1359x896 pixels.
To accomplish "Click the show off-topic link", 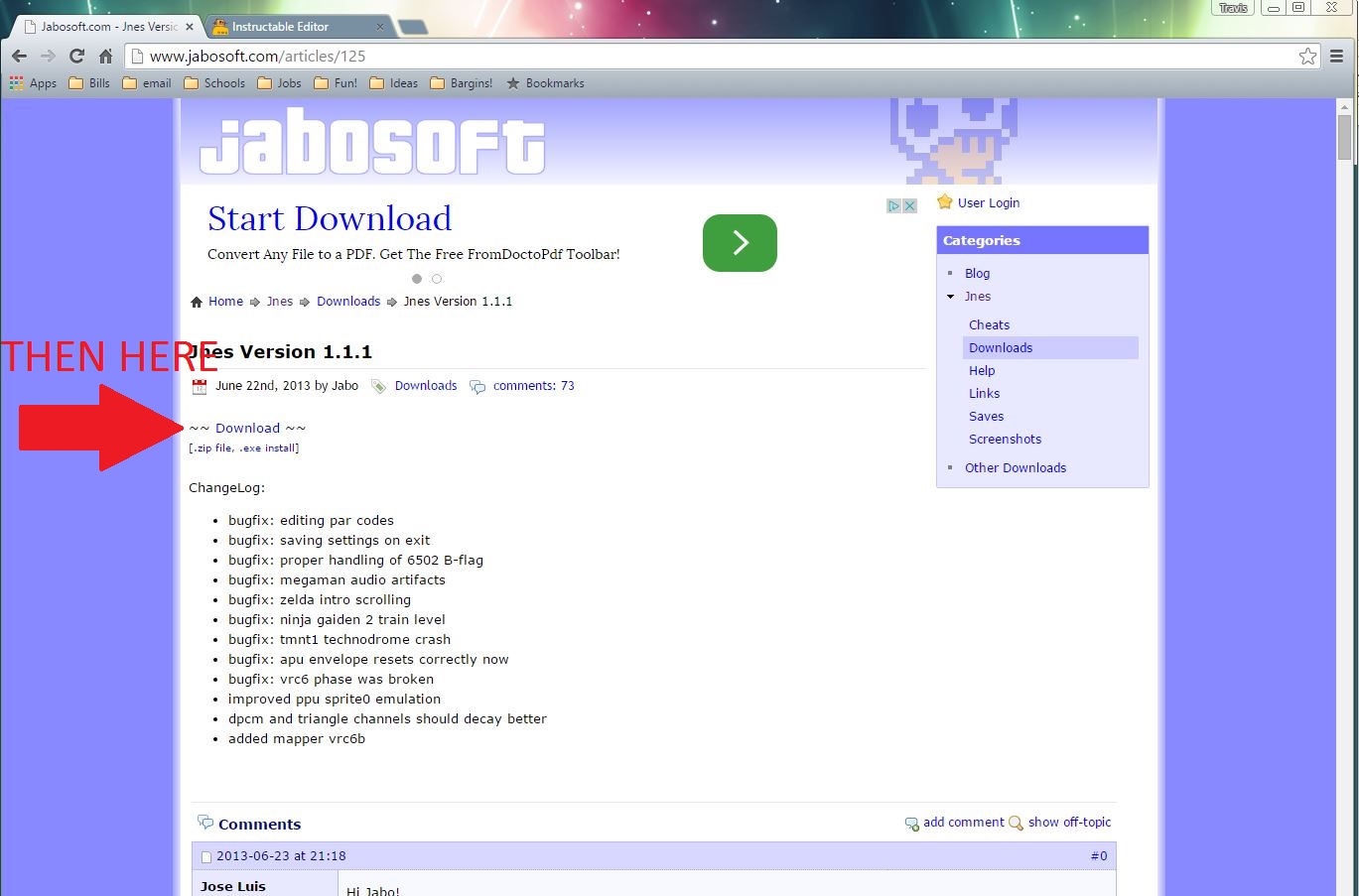I will (1069, 823).
